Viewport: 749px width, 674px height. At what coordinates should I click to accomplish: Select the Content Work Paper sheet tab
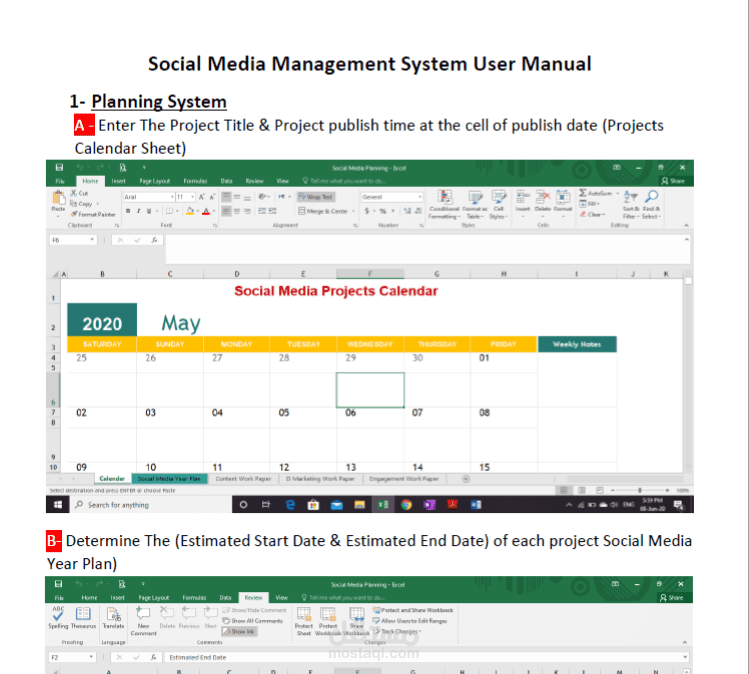(x=243, y=479)
